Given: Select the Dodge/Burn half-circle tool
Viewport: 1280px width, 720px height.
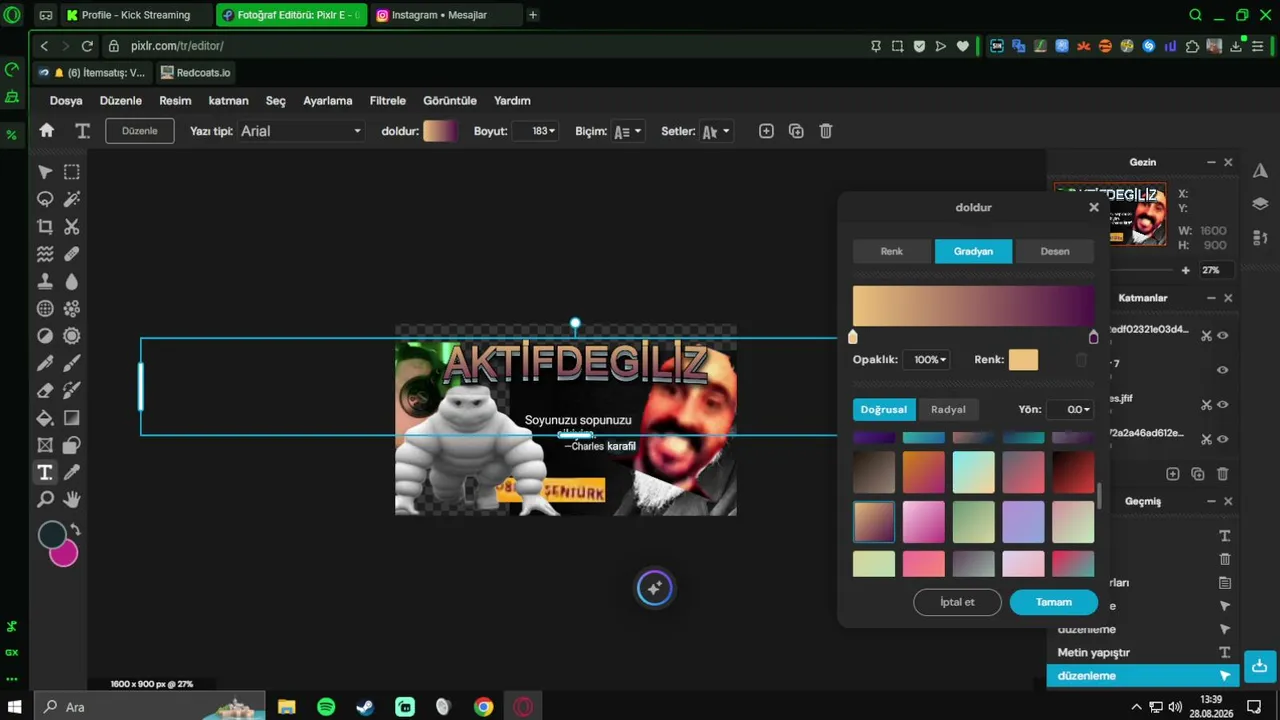Looking at the screenshot, I should 45,336.
